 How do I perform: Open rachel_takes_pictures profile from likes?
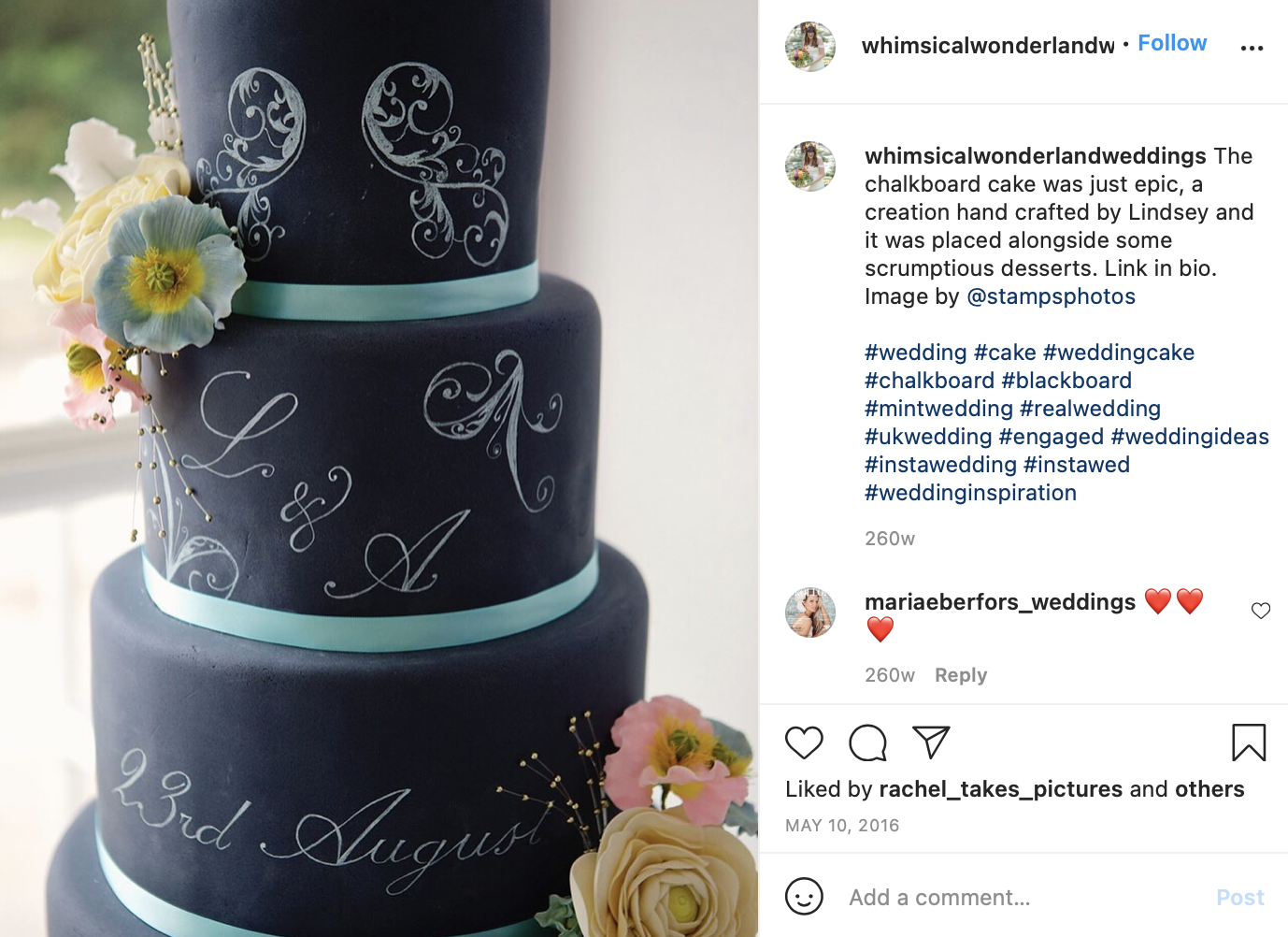pyautogui.click(x=1001, y=789)
